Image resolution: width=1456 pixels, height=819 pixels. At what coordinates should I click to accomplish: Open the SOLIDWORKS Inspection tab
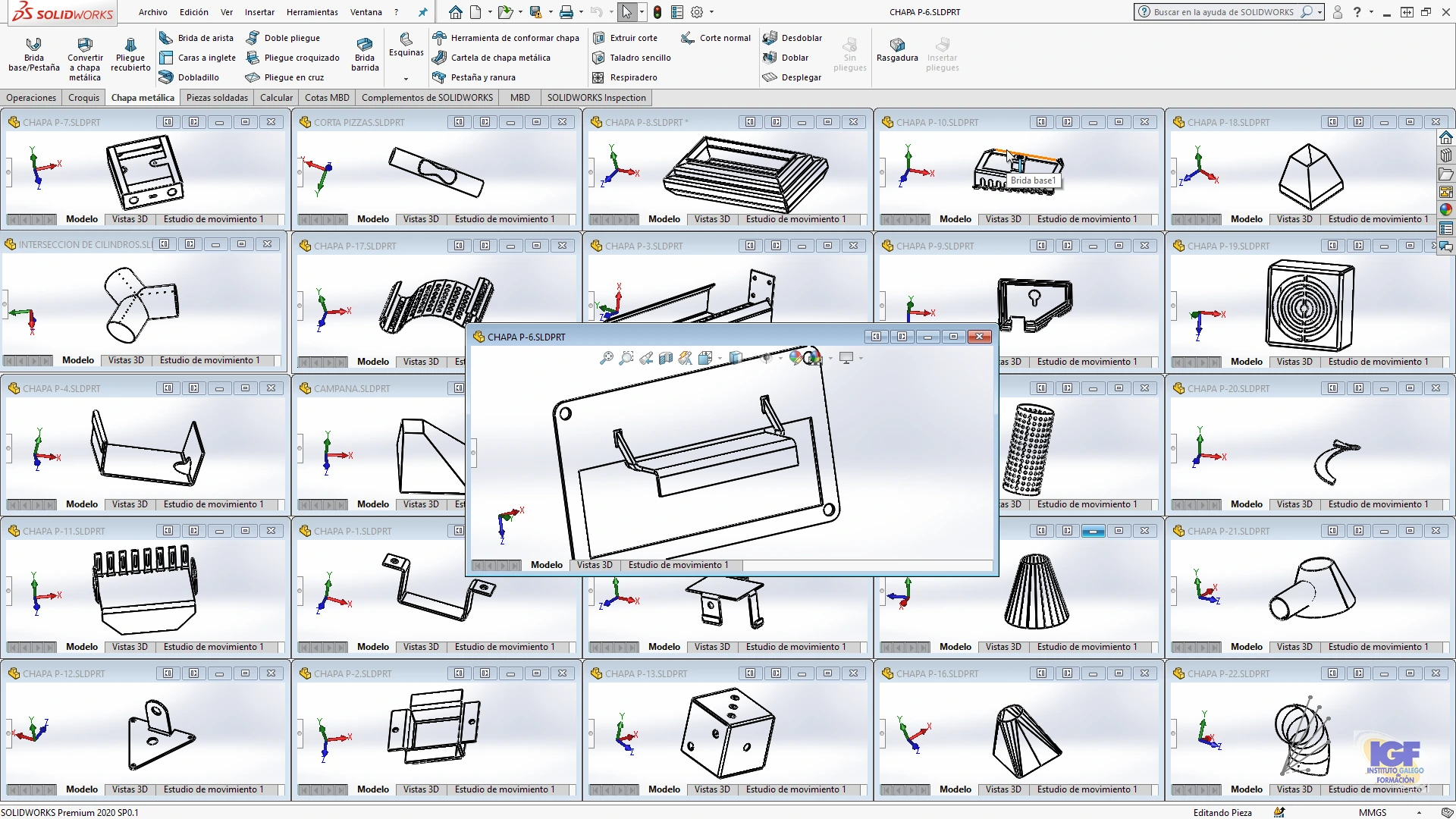click(x=597, y=97)
